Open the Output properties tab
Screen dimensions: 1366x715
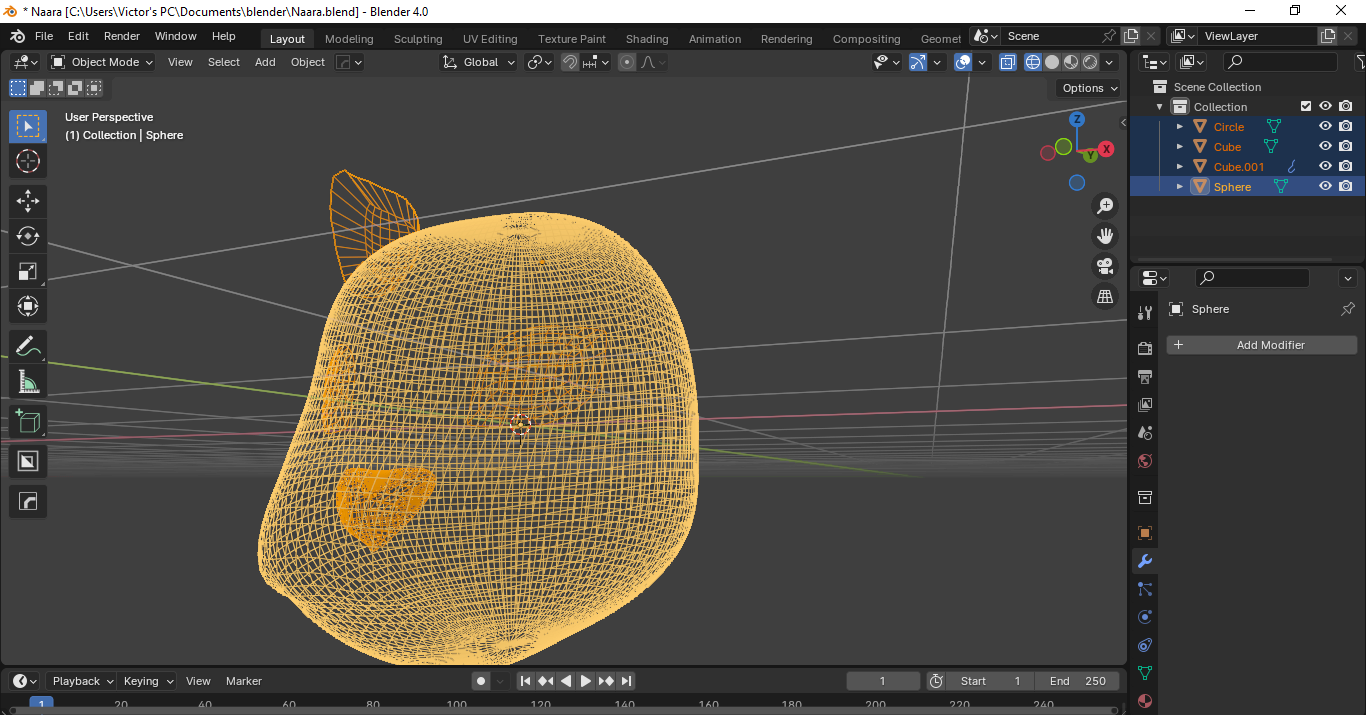click(x=1145, y=377)
